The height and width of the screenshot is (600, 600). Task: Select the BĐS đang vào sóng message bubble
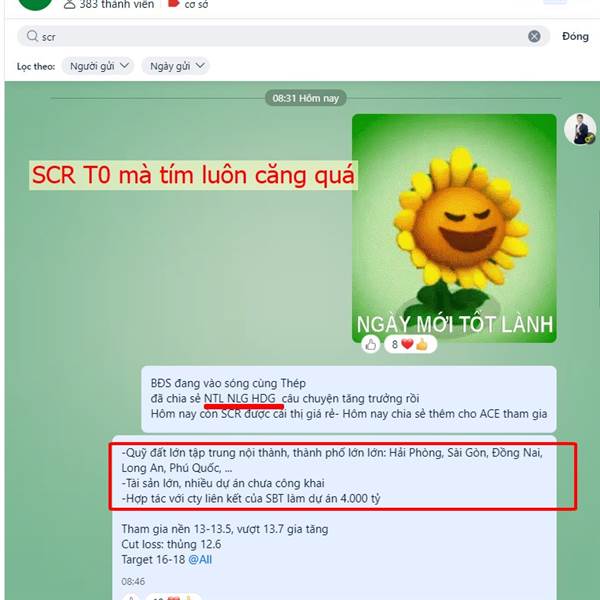coord(349,399)
